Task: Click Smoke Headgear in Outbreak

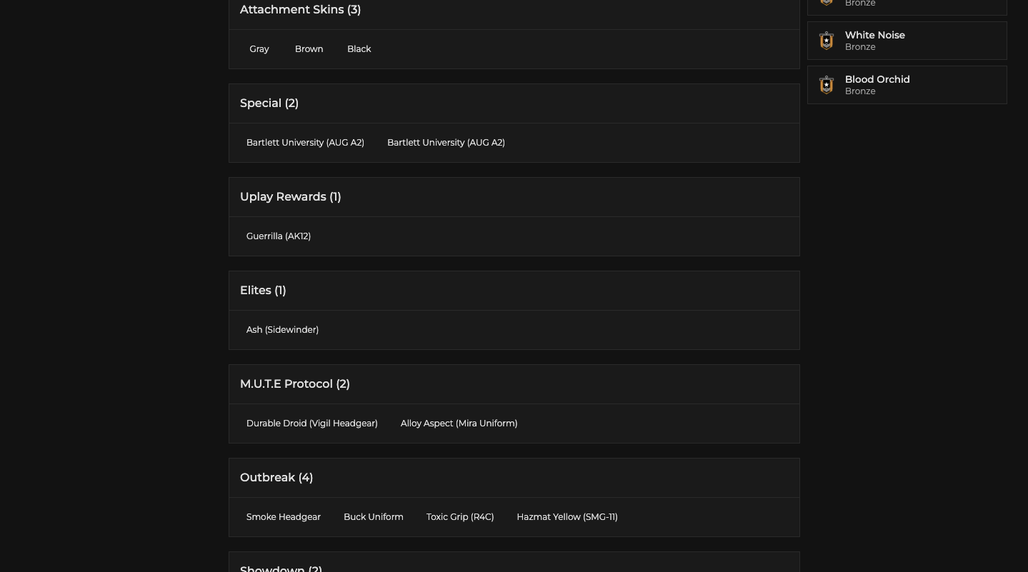Action: click(283, 517)
